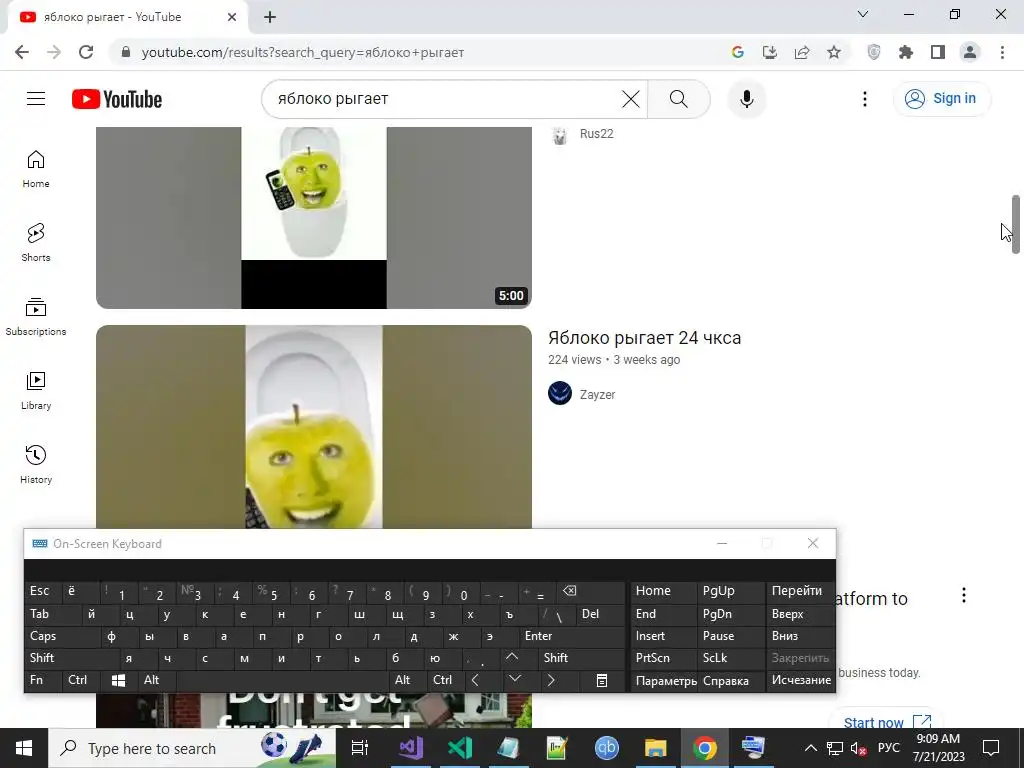Image resolution: width=1024 pixels, height=768 pixels.
Task: Open the ad's three-dot options menu
Action: [x=963, y=595]
